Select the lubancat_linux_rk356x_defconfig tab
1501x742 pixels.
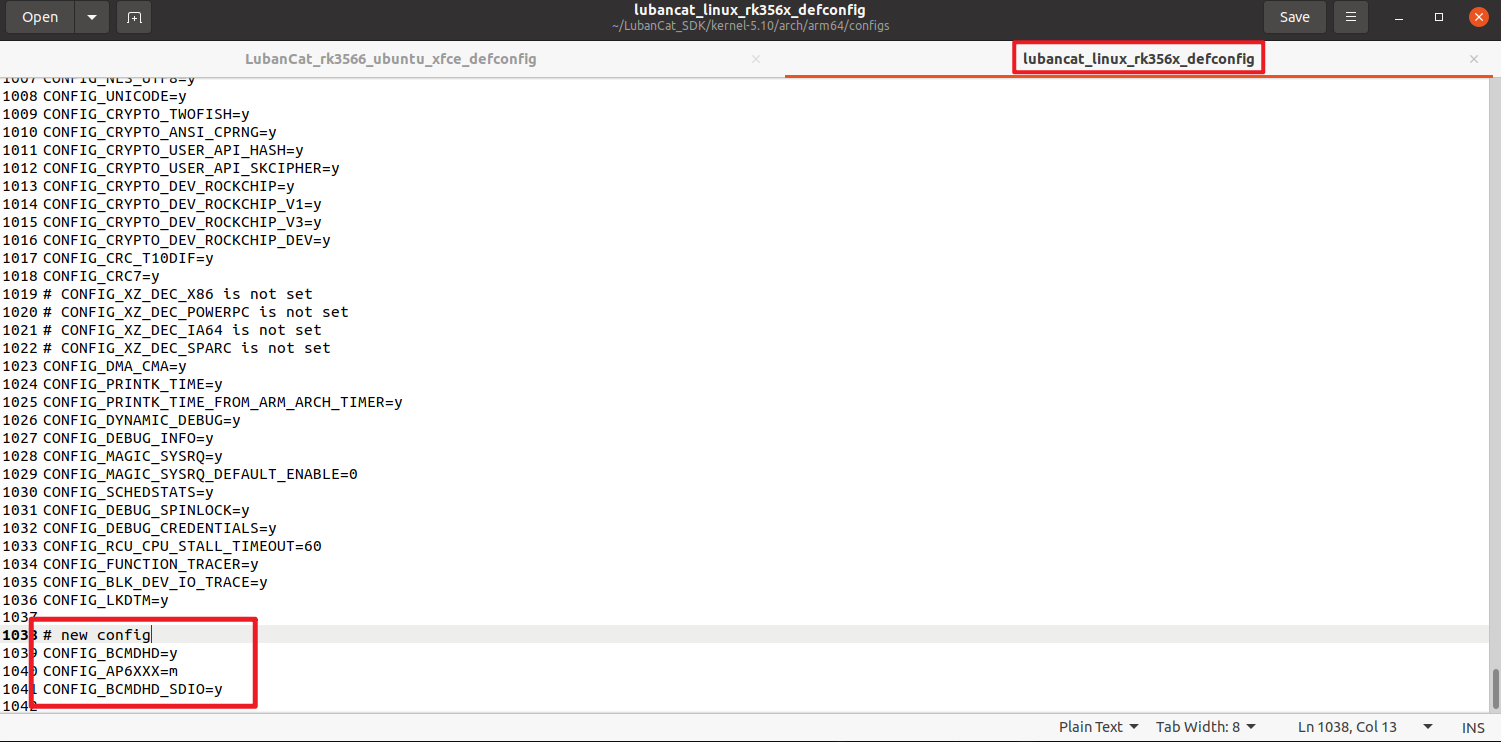click(1138, 59)
